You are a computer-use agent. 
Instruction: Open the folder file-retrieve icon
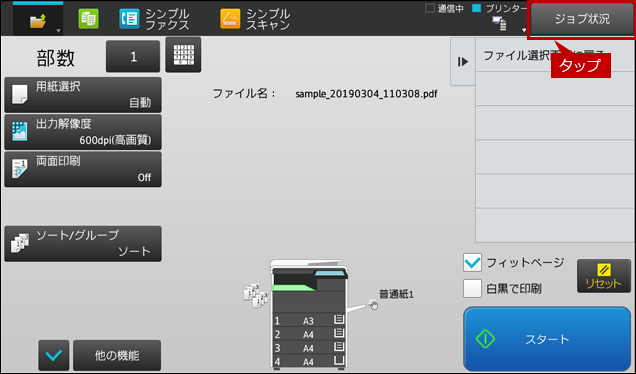point(38,20)
